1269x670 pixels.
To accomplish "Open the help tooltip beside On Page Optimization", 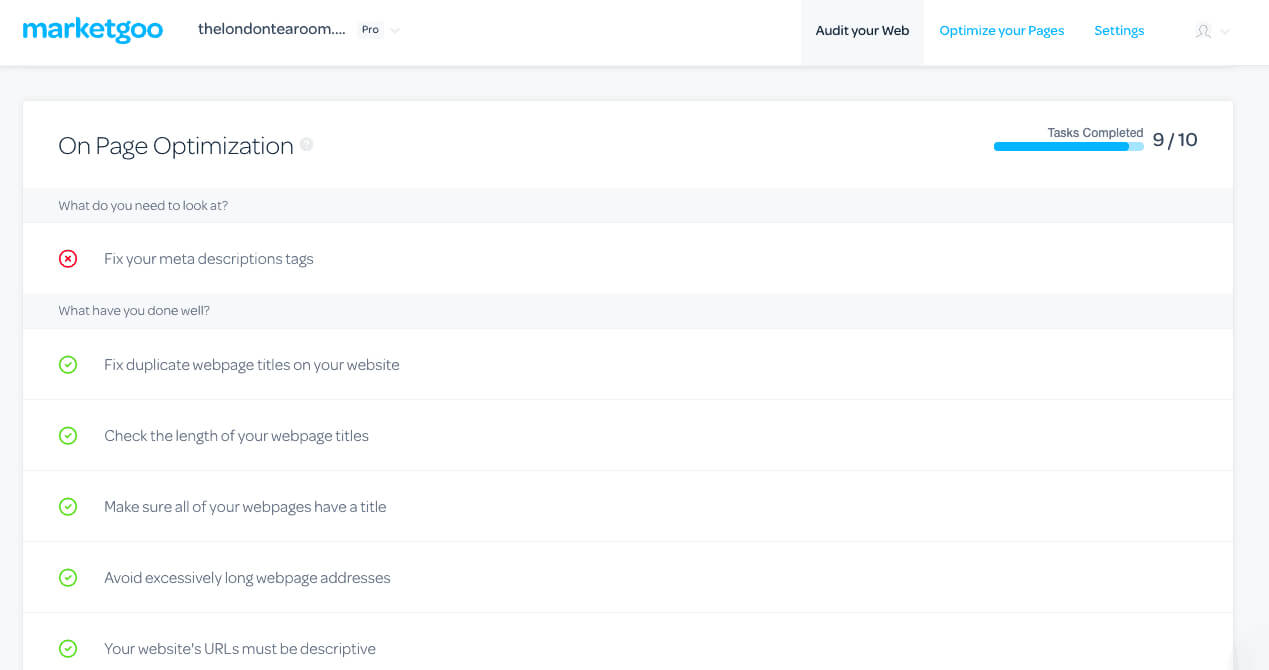I will pos(306,144).
